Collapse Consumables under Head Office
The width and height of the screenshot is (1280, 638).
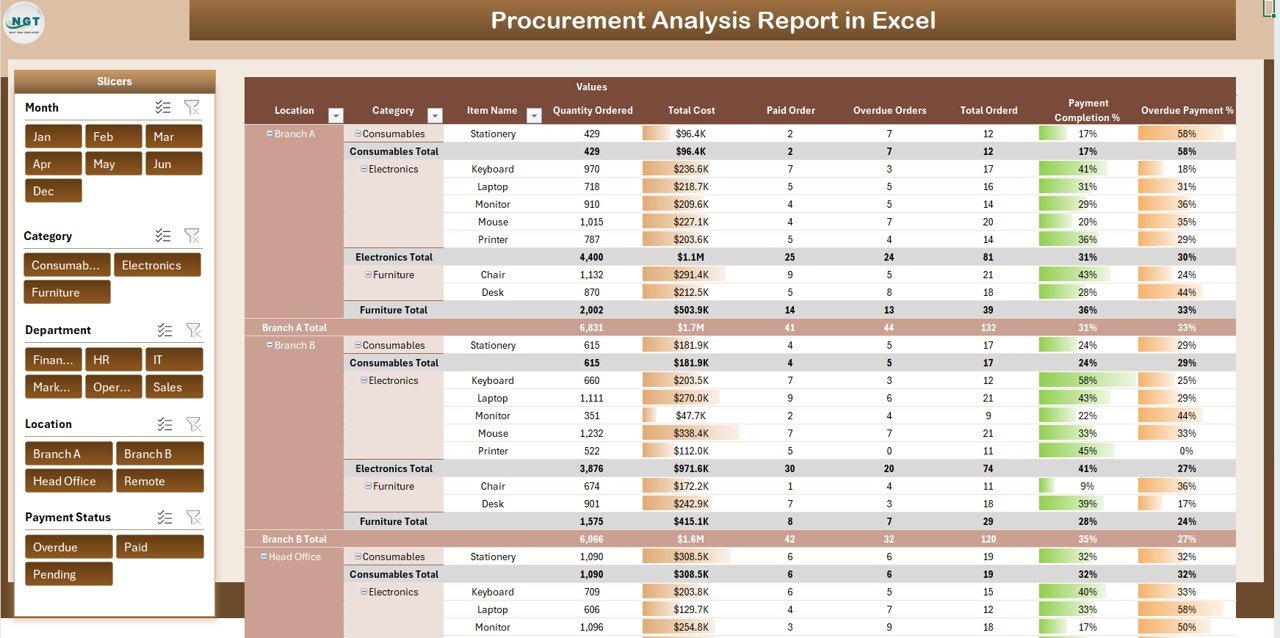click(x=358, y=556)
